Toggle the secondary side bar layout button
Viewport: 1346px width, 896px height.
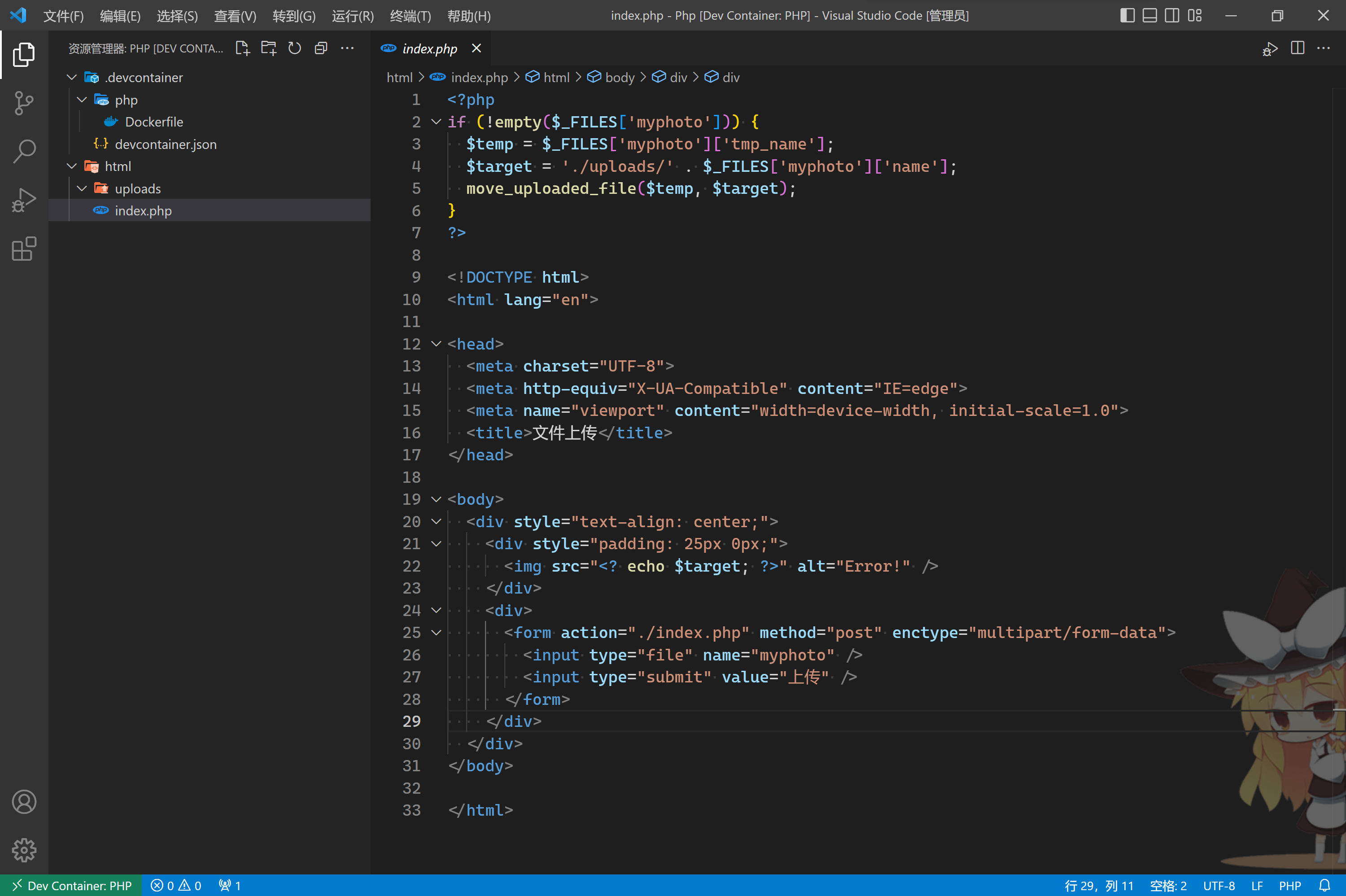1171,15
